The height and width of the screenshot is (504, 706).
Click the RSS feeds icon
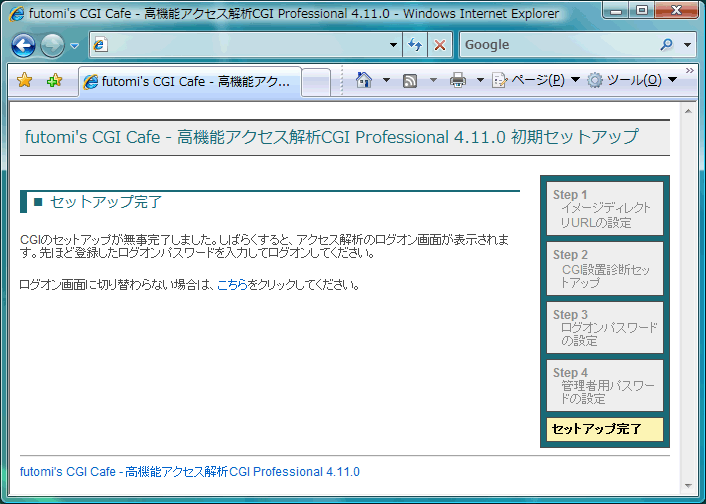(x=410, y=81)
